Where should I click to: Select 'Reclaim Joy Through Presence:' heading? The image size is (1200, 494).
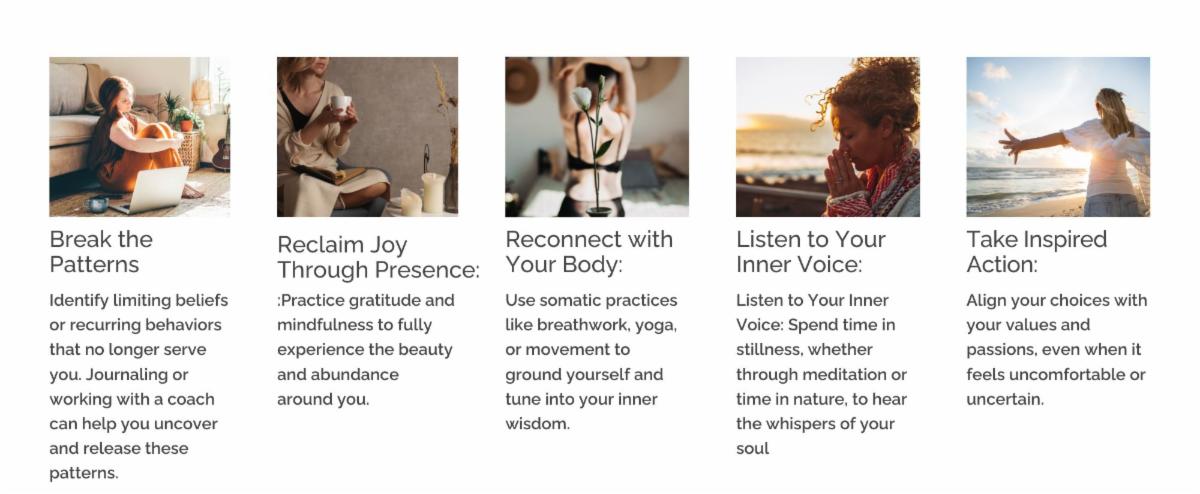click(x=378, y=257)
